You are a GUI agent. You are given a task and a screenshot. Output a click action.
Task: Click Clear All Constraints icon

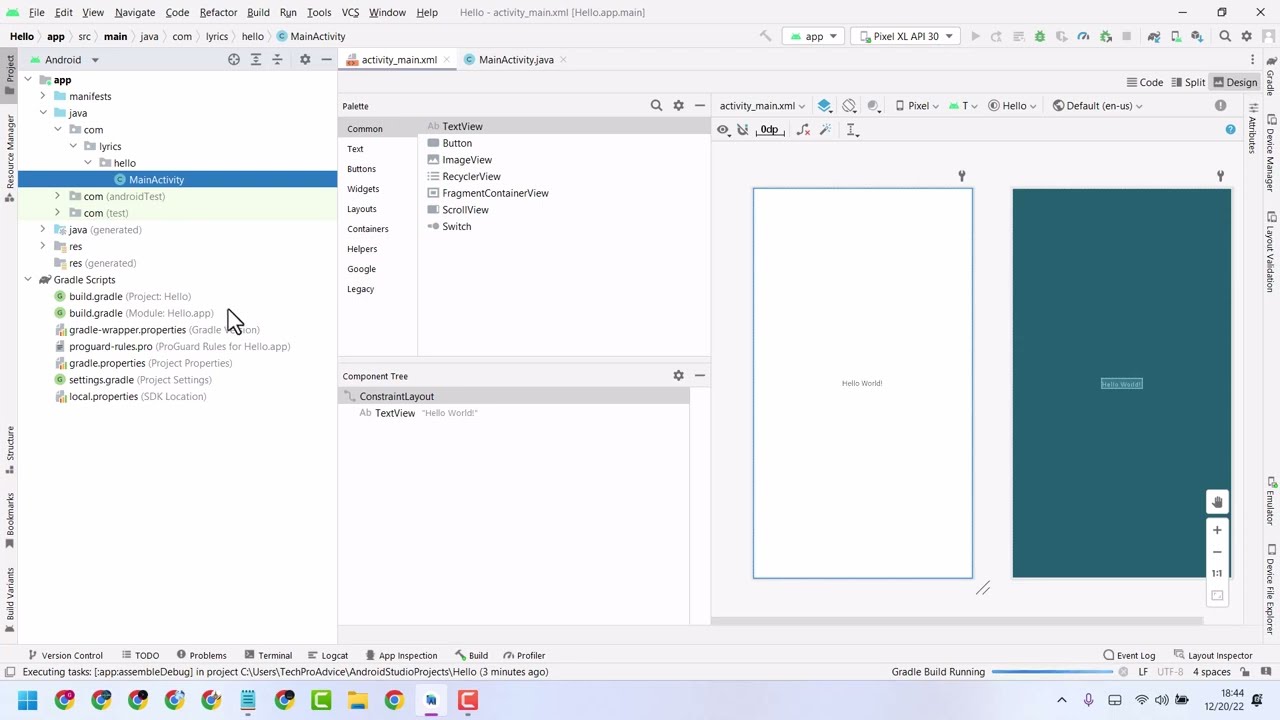pyautogui.click(x=802, y=130)
